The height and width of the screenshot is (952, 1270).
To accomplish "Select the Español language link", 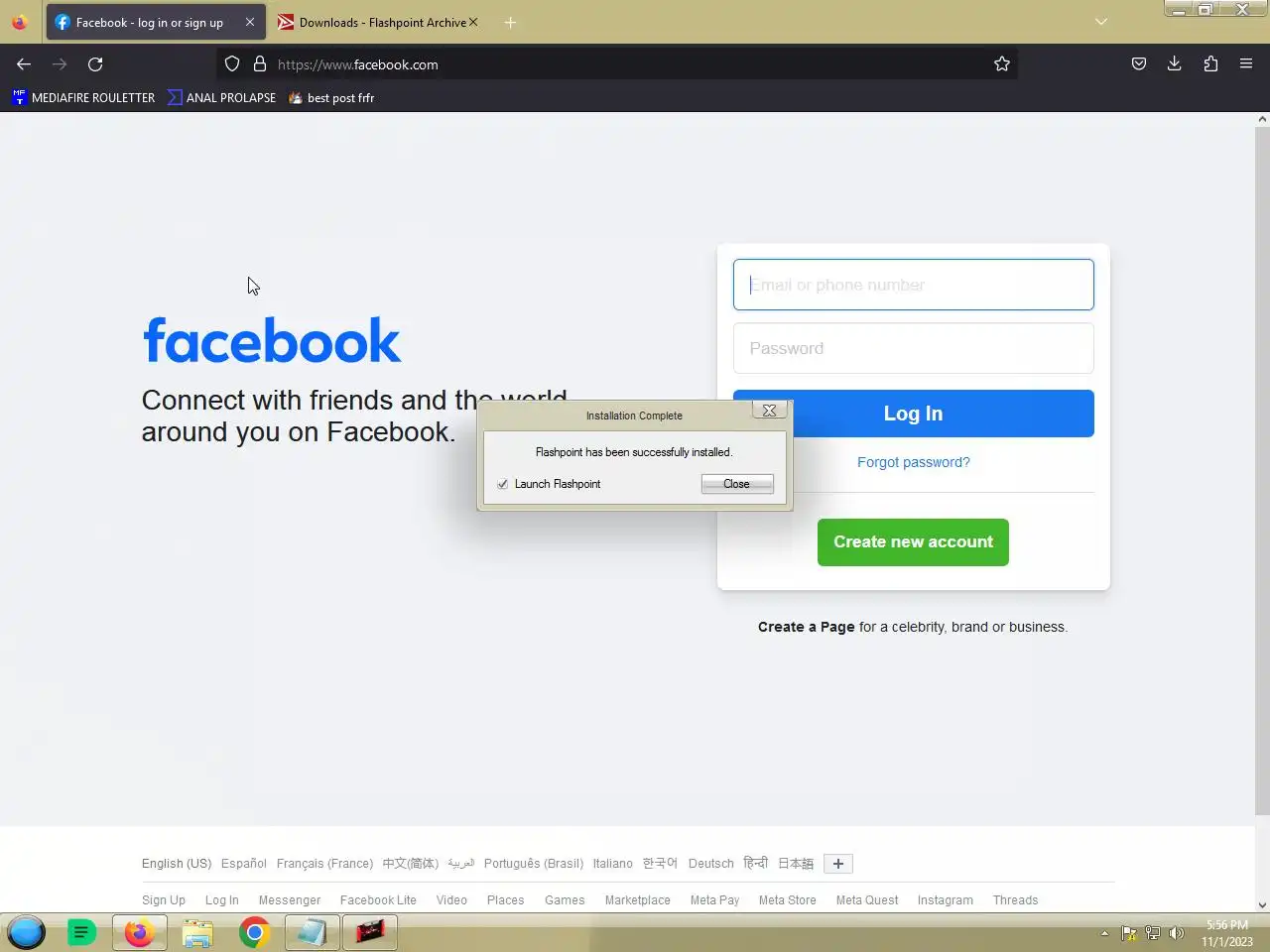I will [244, 864].
